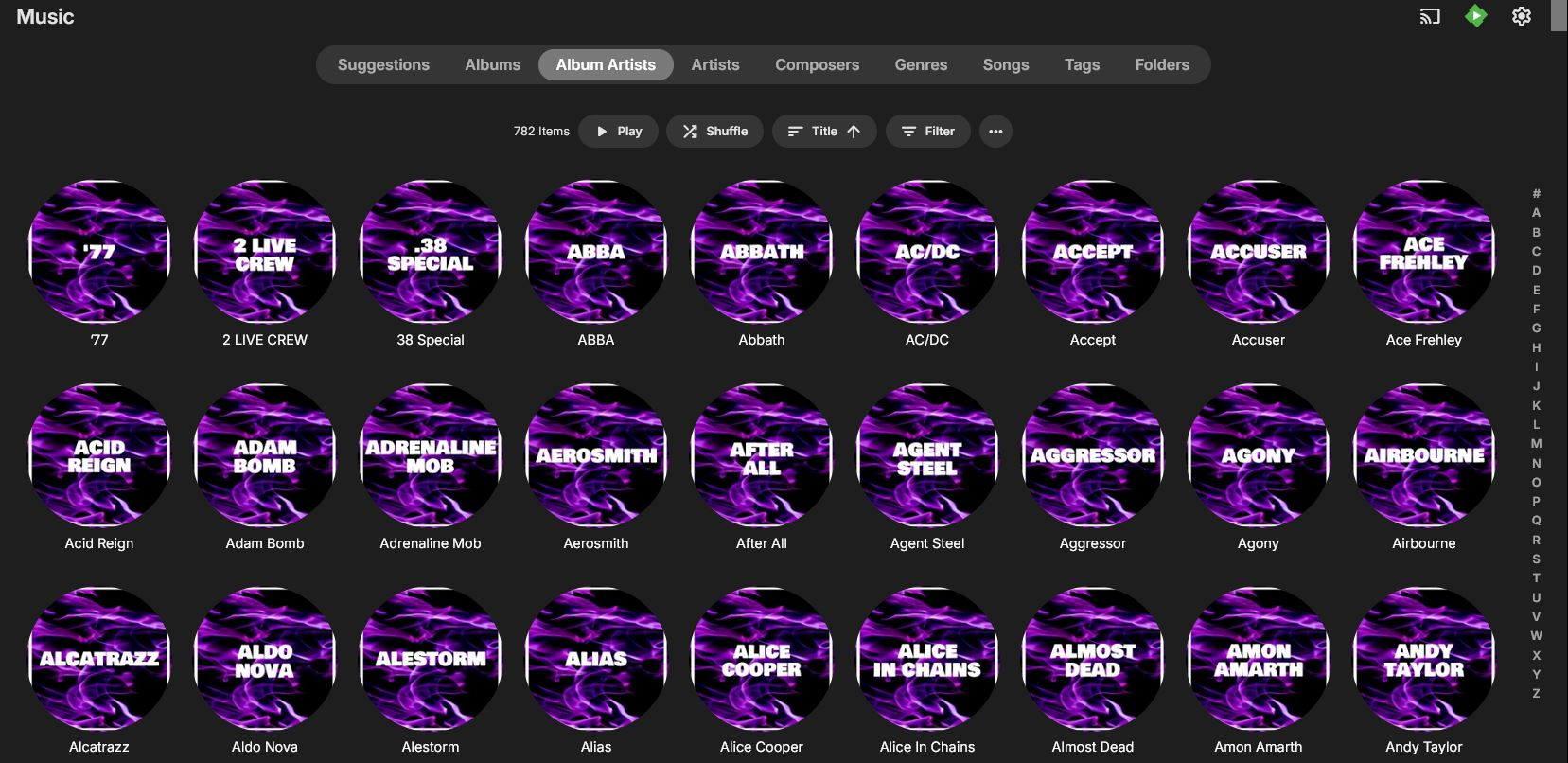Viewport: 1568px width, 763px height.
Task: Open the .38 Special artist image
Action: pyautogui.click(x=431, y=252)
